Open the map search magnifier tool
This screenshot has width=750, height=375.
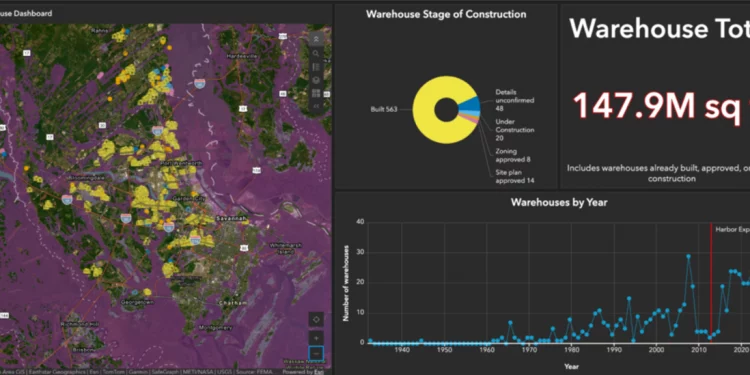316,53
